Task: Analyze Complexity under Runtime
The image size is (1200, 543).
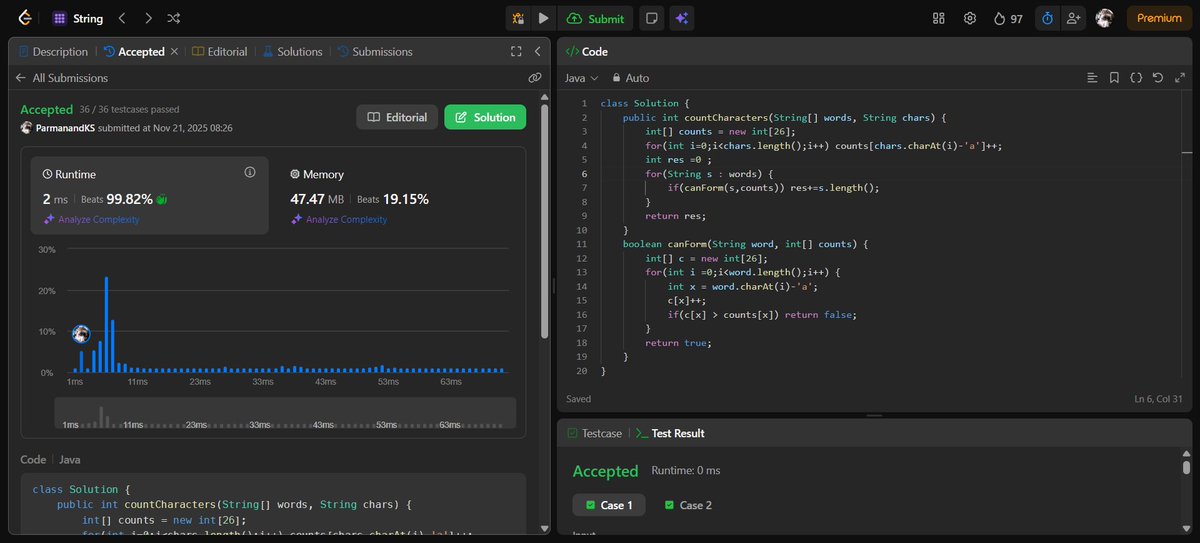Action: click(x=91, y=219)
